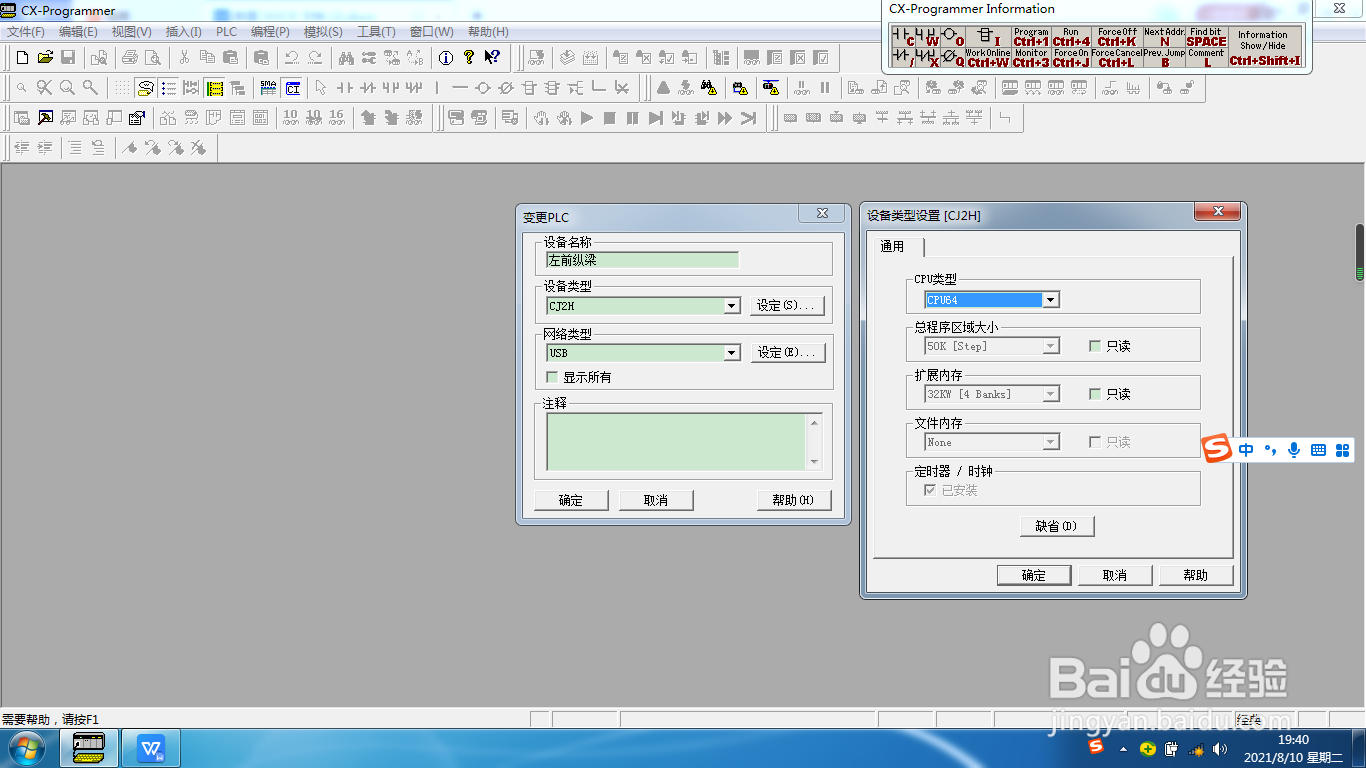Open the 文件内存 None dropdown

pos(1050,442)
